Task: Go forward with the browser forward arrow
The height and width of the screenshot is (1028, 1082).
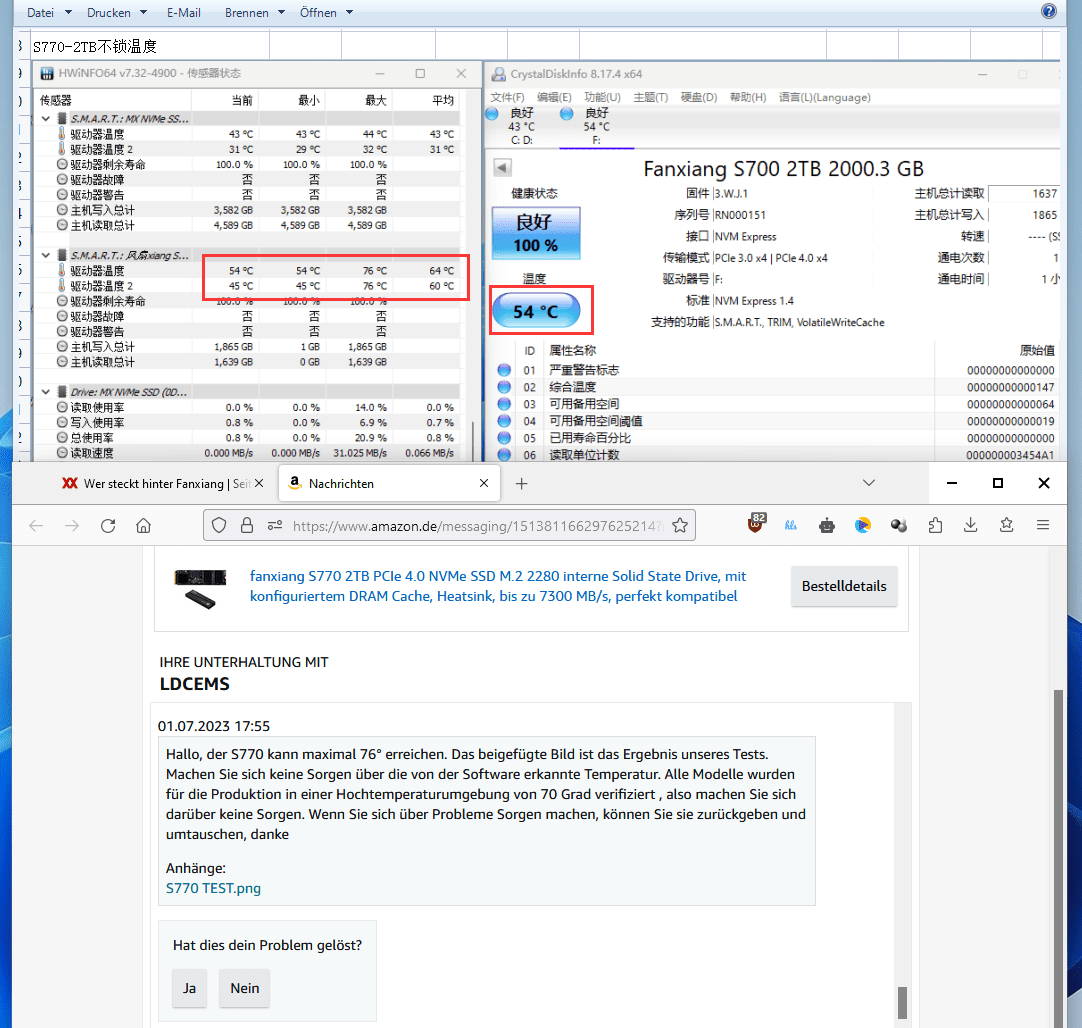Action: pyautogui.click(x=72, y=526)
